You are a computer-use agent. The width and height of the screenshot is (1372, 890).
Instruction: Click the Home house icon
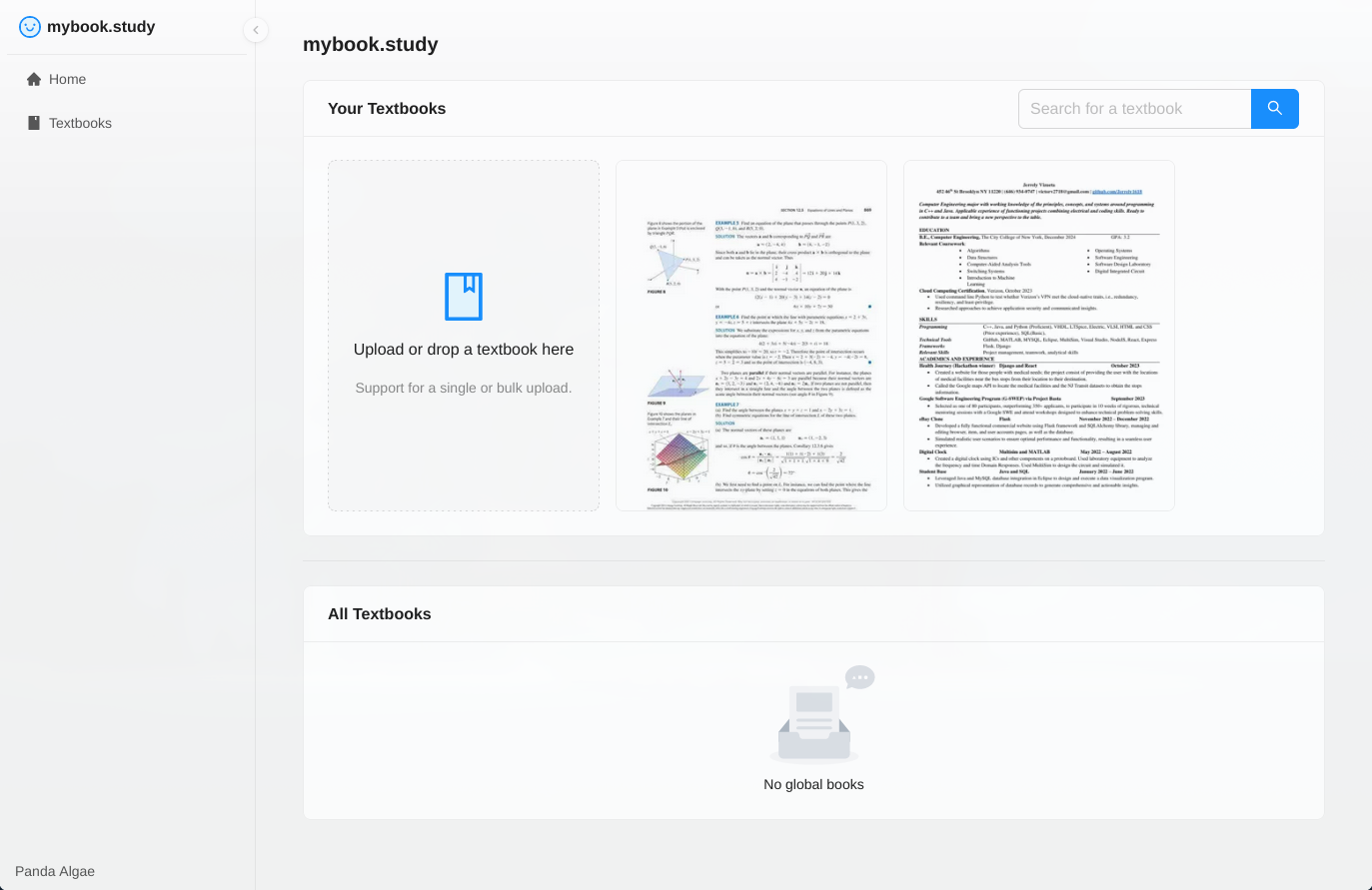click(x=34, y=79)
